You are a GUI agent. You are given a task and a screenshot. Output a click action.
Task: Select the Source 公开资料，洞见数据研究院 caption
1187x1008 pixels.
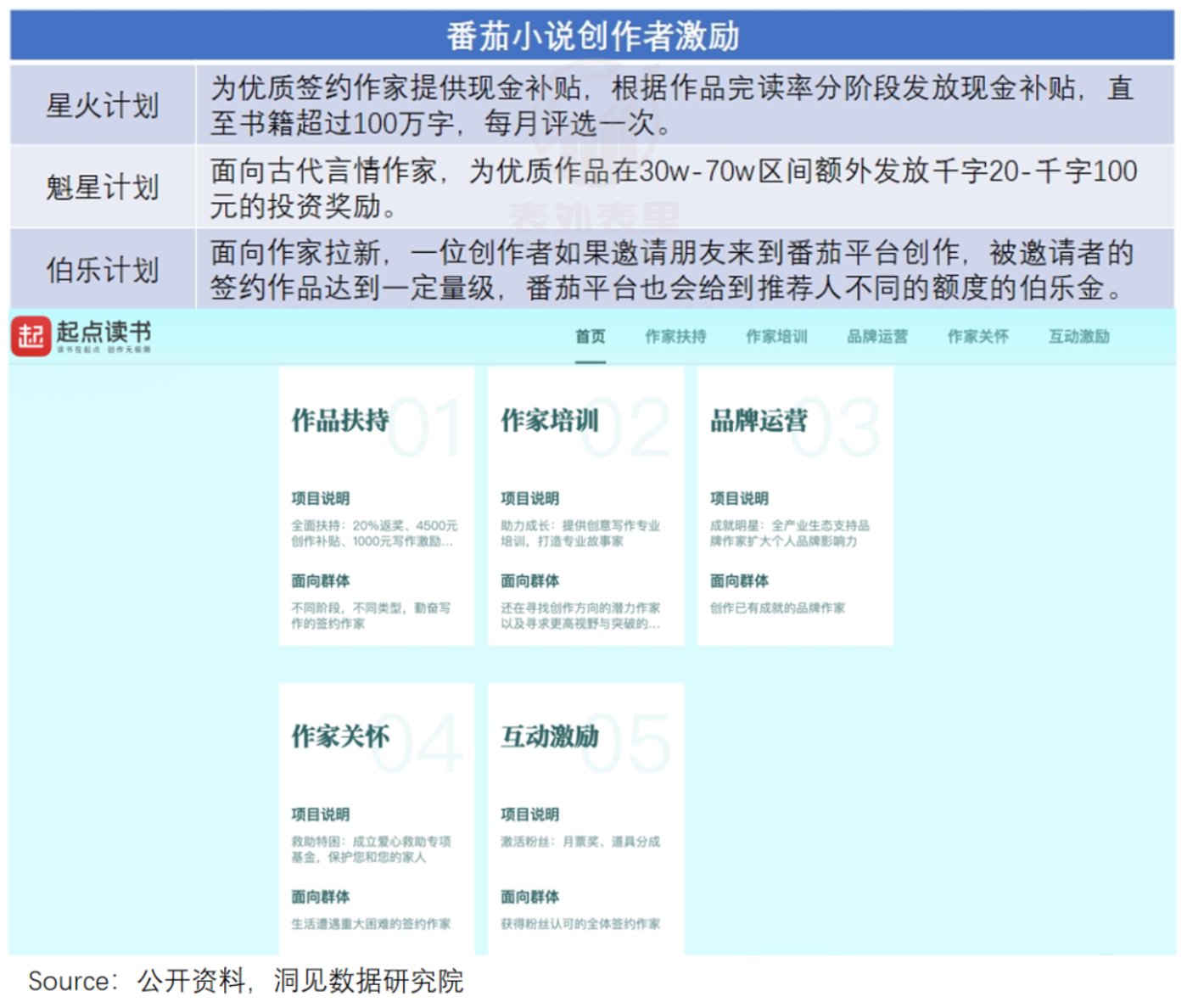246,981
